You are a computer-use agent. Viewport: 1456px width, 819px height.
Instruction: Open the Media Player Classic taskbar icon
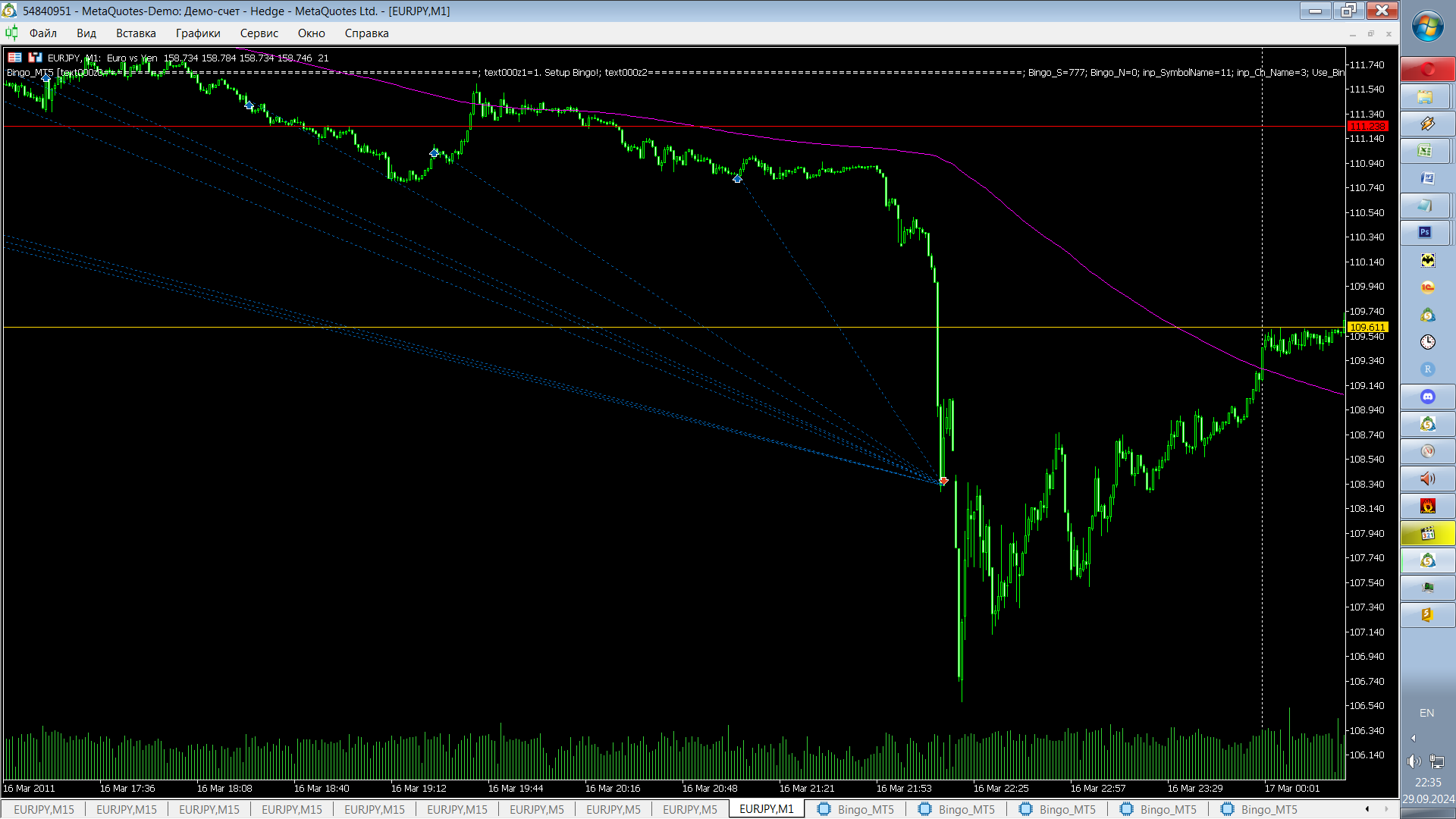(1427, 533)
